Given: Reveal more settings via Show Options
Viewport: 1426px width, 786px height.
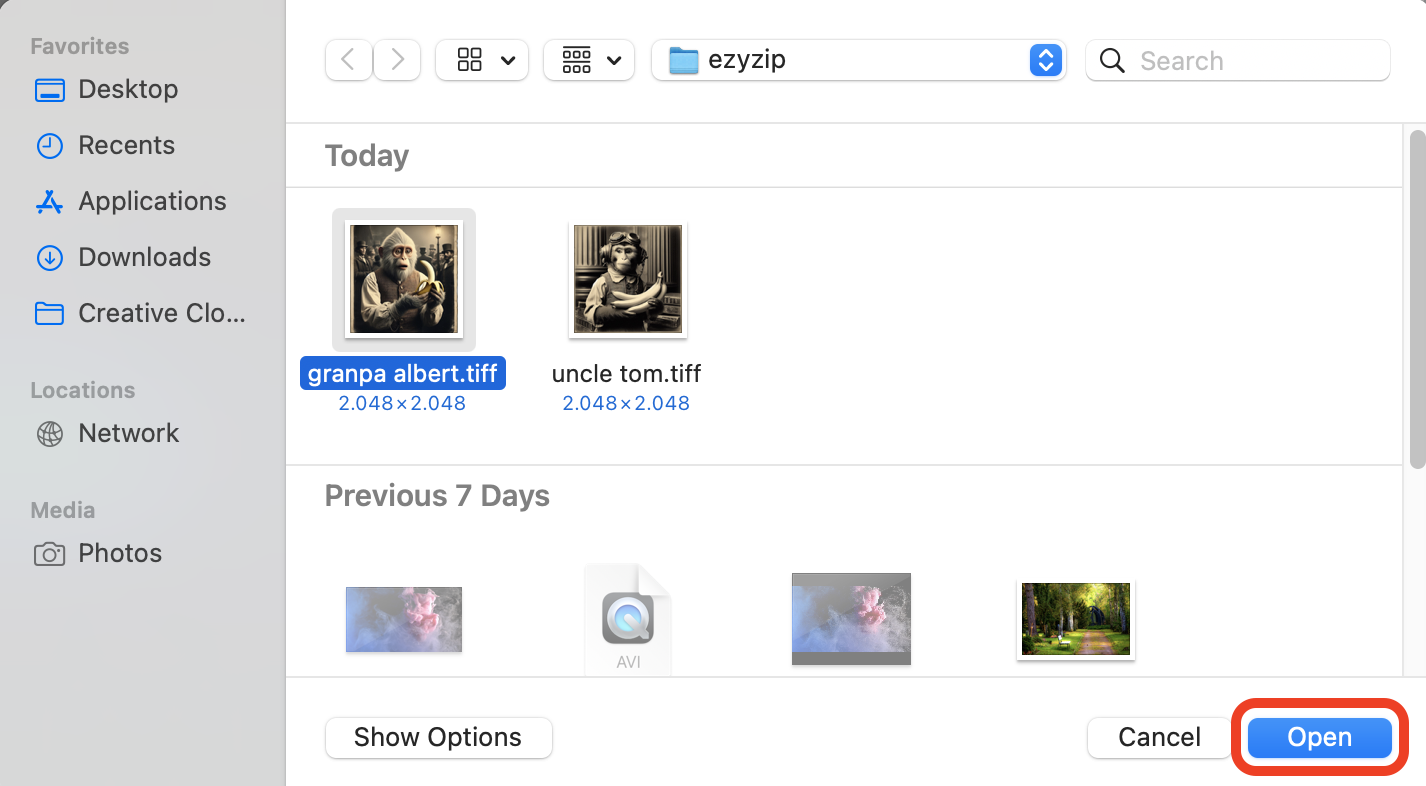Looking at the screenshot, I should point(438,737).
